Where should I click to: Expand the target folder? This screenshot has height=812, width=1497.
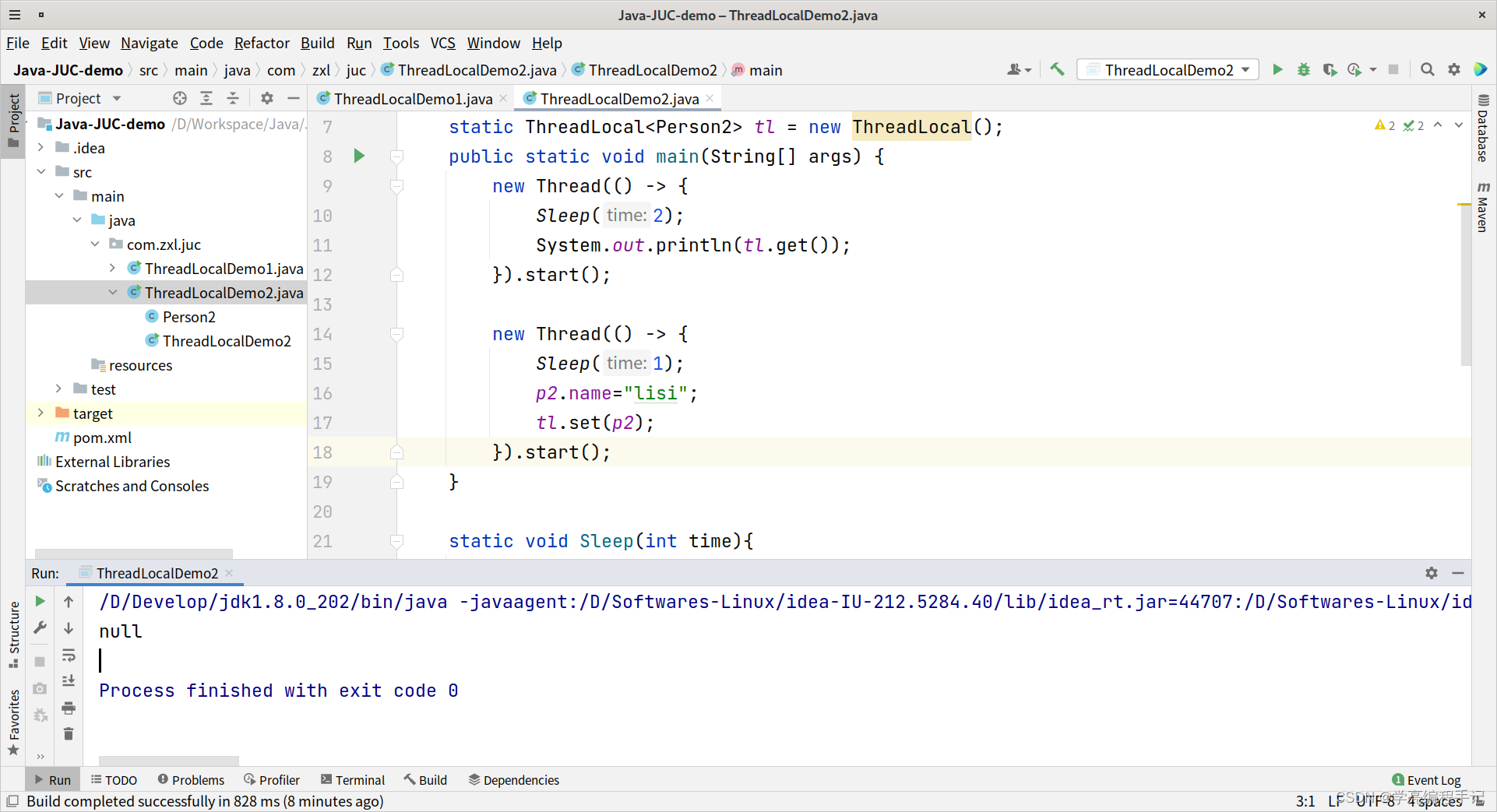tap(41, 413)
